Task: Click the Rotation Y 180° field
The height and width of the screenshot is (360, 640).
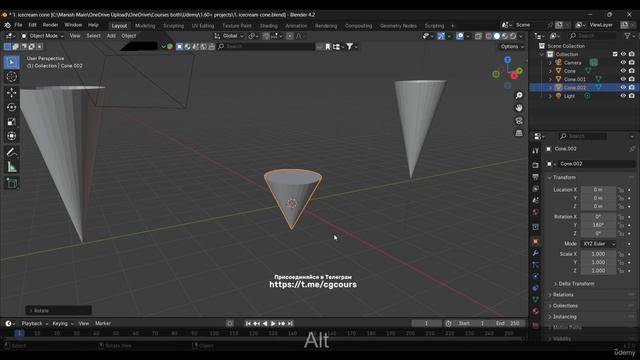Action: click(598, 225)
